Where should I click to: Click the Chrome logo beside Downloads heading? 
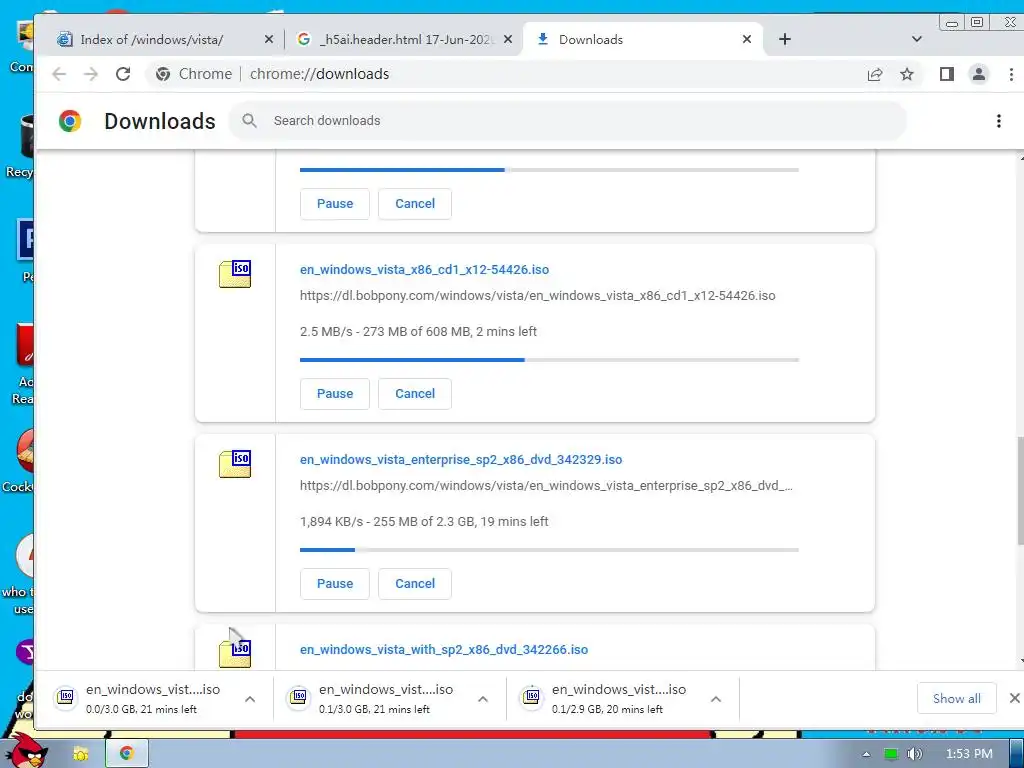pyautogui.click(x=70, y=121)
